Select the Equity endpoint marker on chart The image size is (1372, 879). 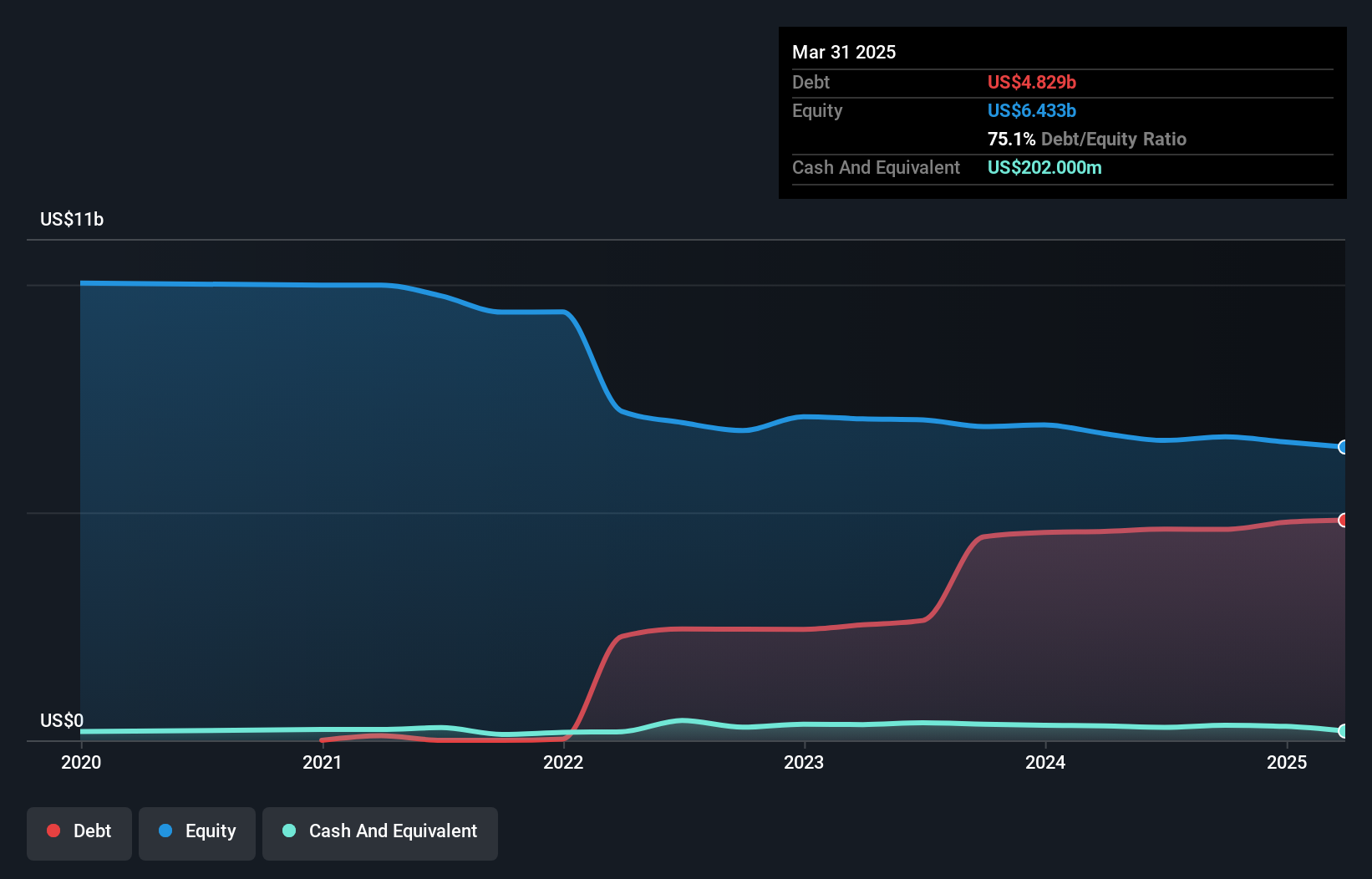coord(1344,447)
